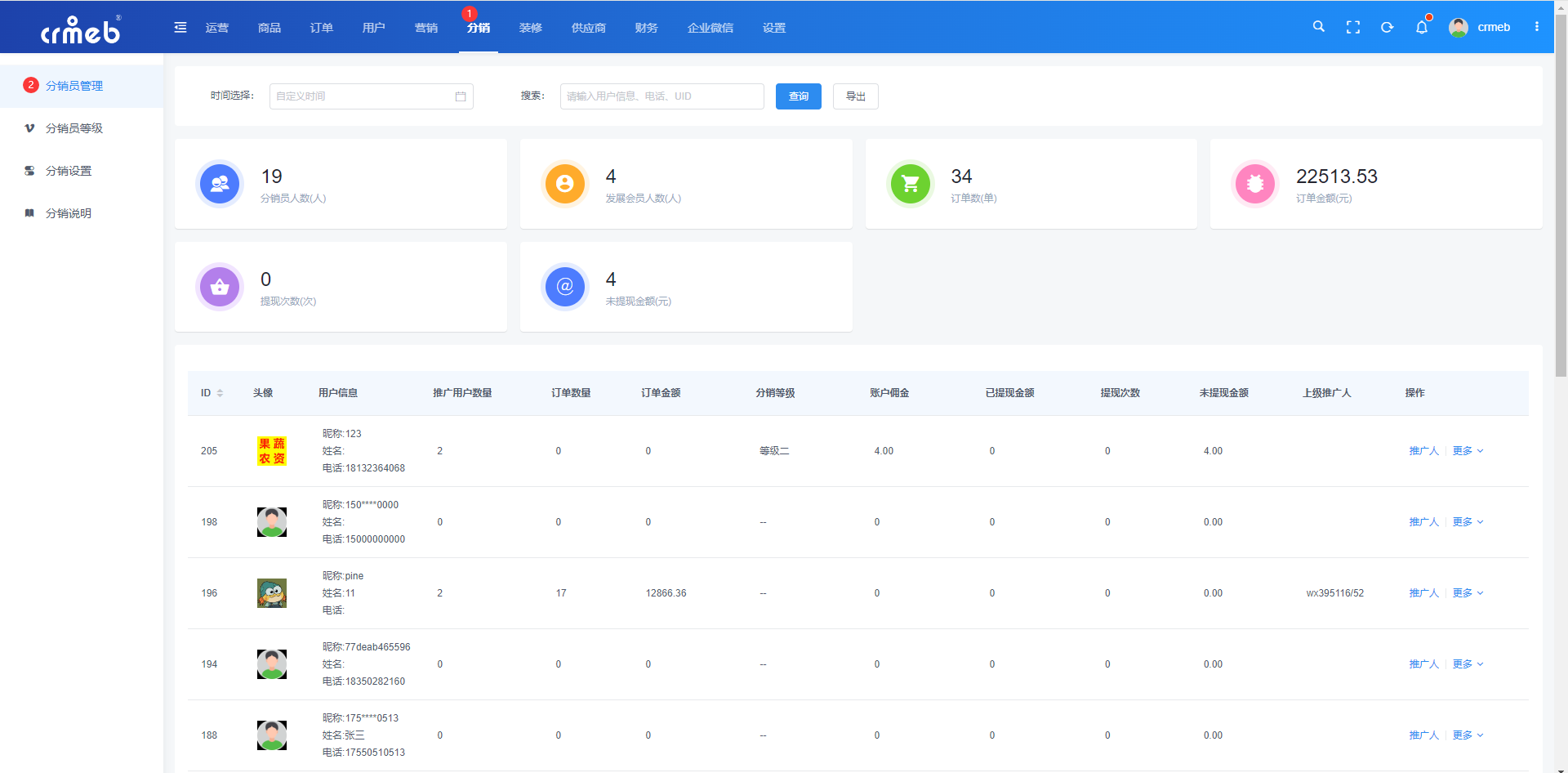Image resolution: width=1568 pixels, height=773 pixels.
Task: Click the crmeb logo
Action: click(x=81, y=29)
